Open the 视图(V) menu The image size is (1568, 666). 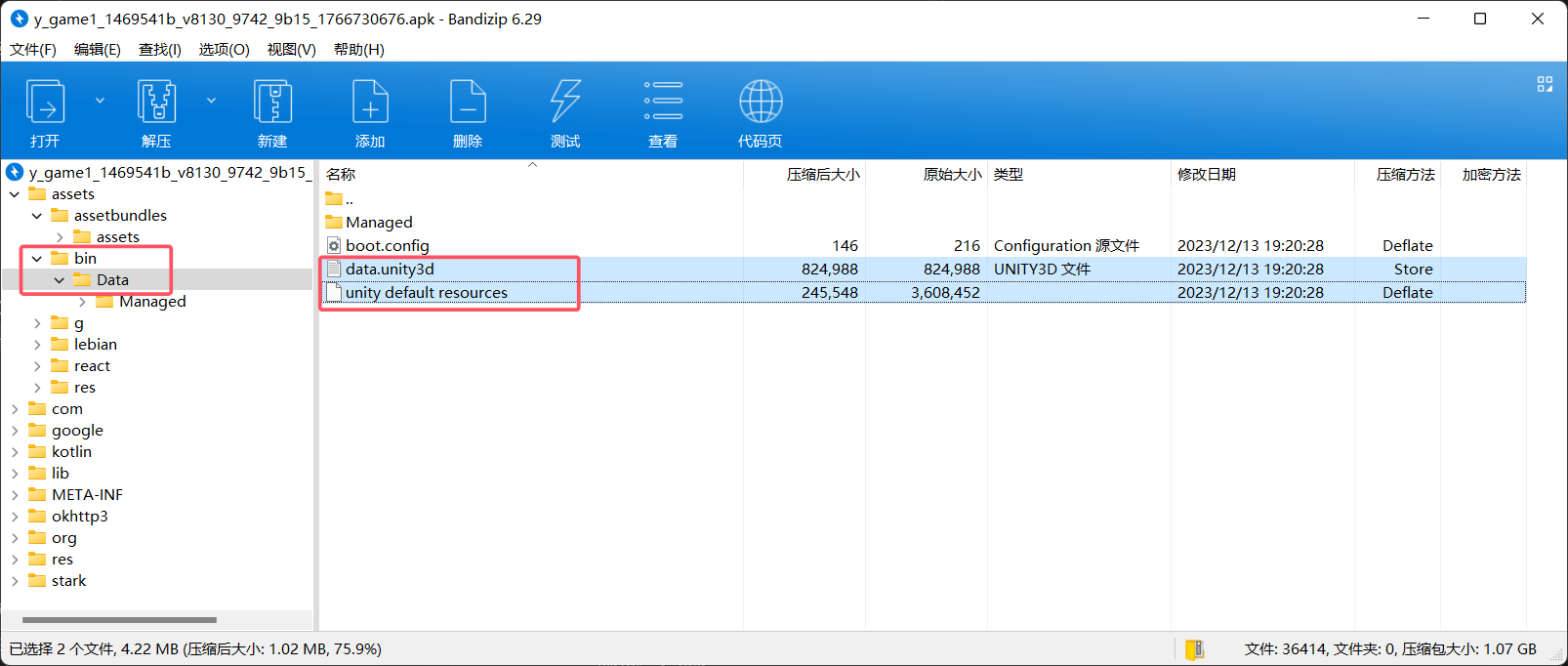292,50
